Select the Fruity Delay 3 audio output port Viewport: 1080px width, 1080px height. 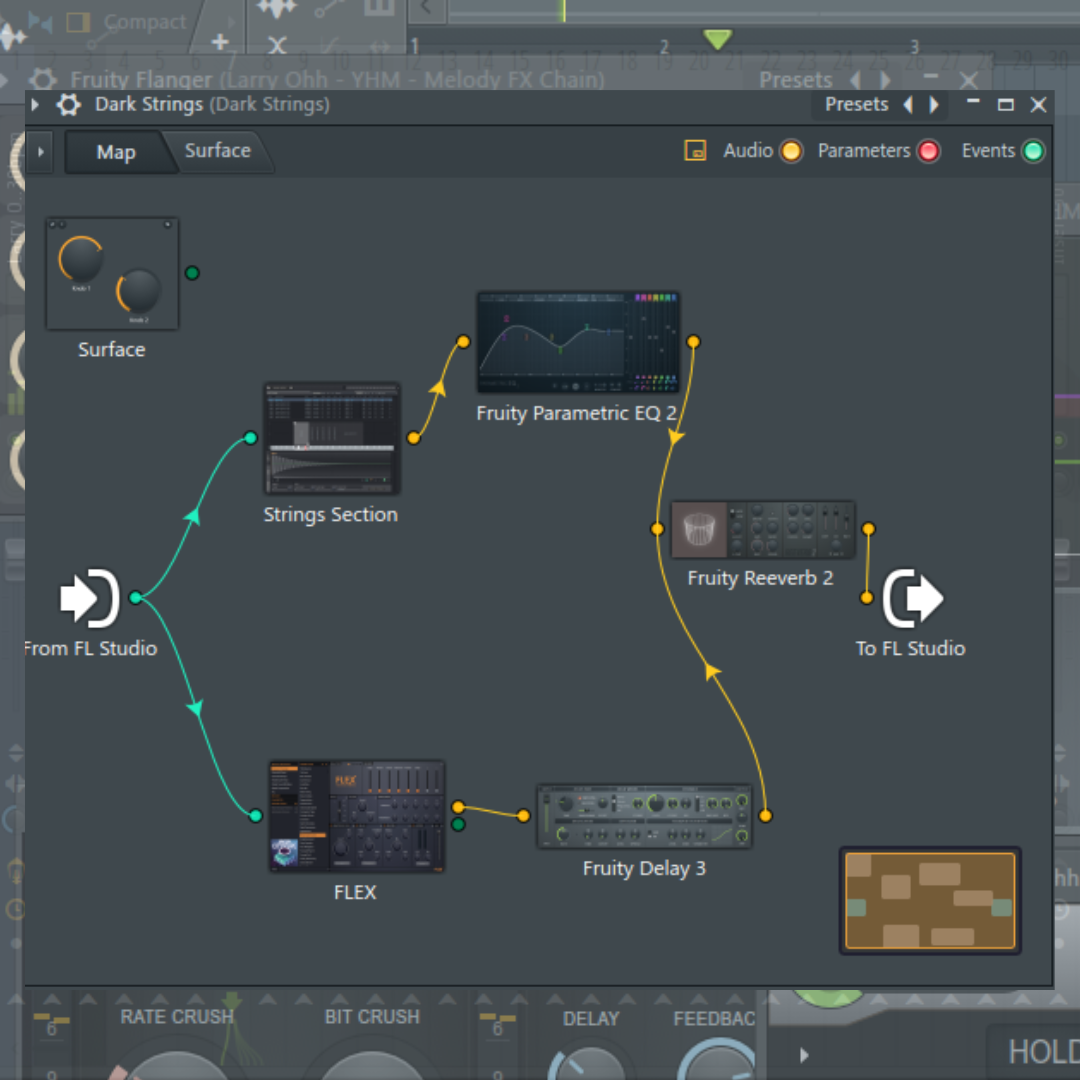(x=765, y=816)
